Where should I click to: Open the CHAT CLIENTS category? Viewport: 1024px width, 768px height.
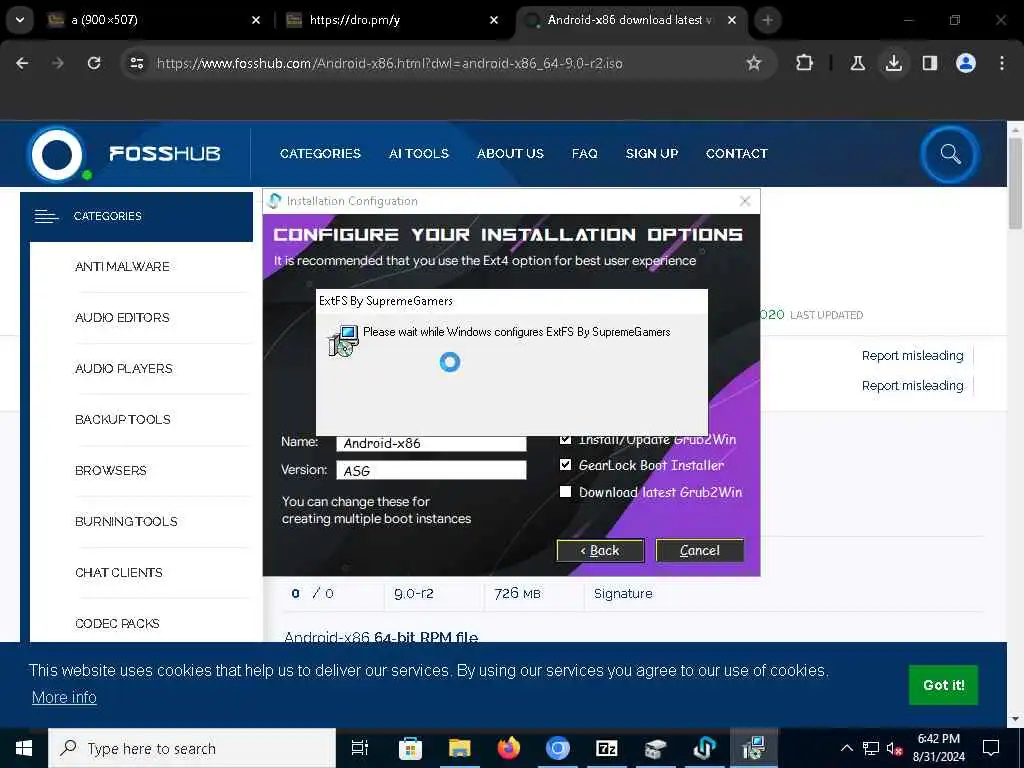[119, 572]
